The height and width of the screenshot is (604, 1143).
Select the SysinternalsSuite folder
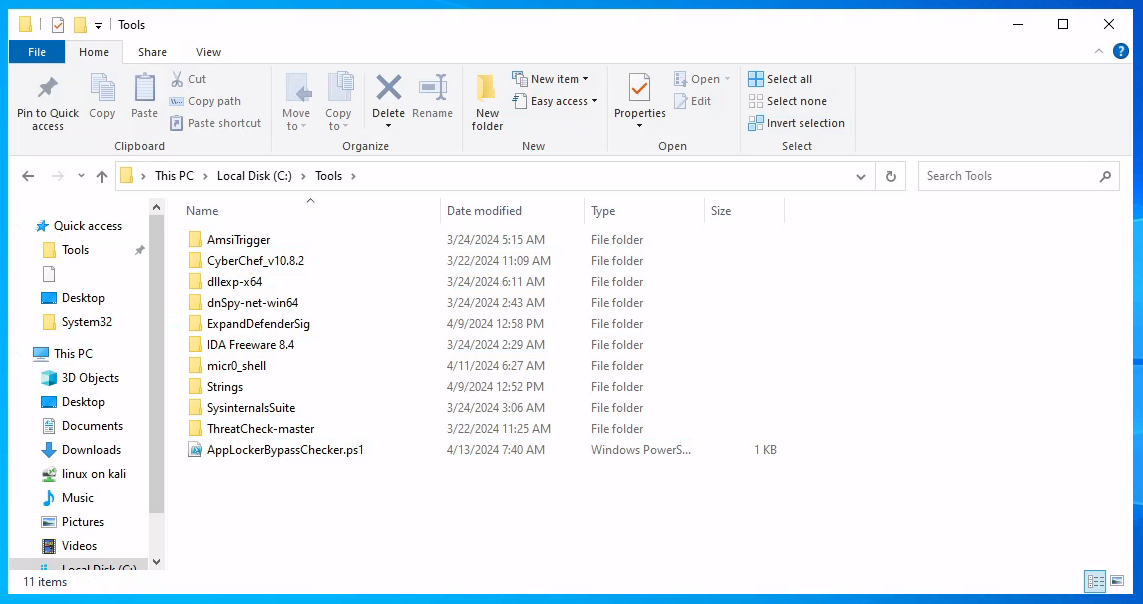pyautogui.click(x=251, y=409)
